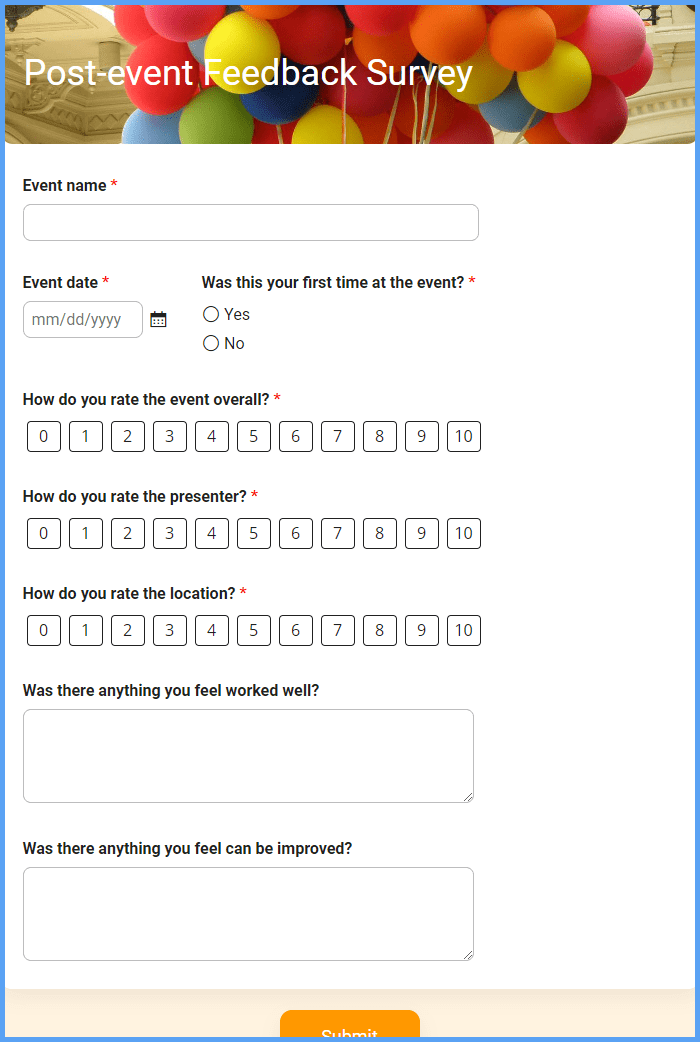Screen dimensions: 700x1042
Task: Click the Event name input field
Action: coord(250,222)
